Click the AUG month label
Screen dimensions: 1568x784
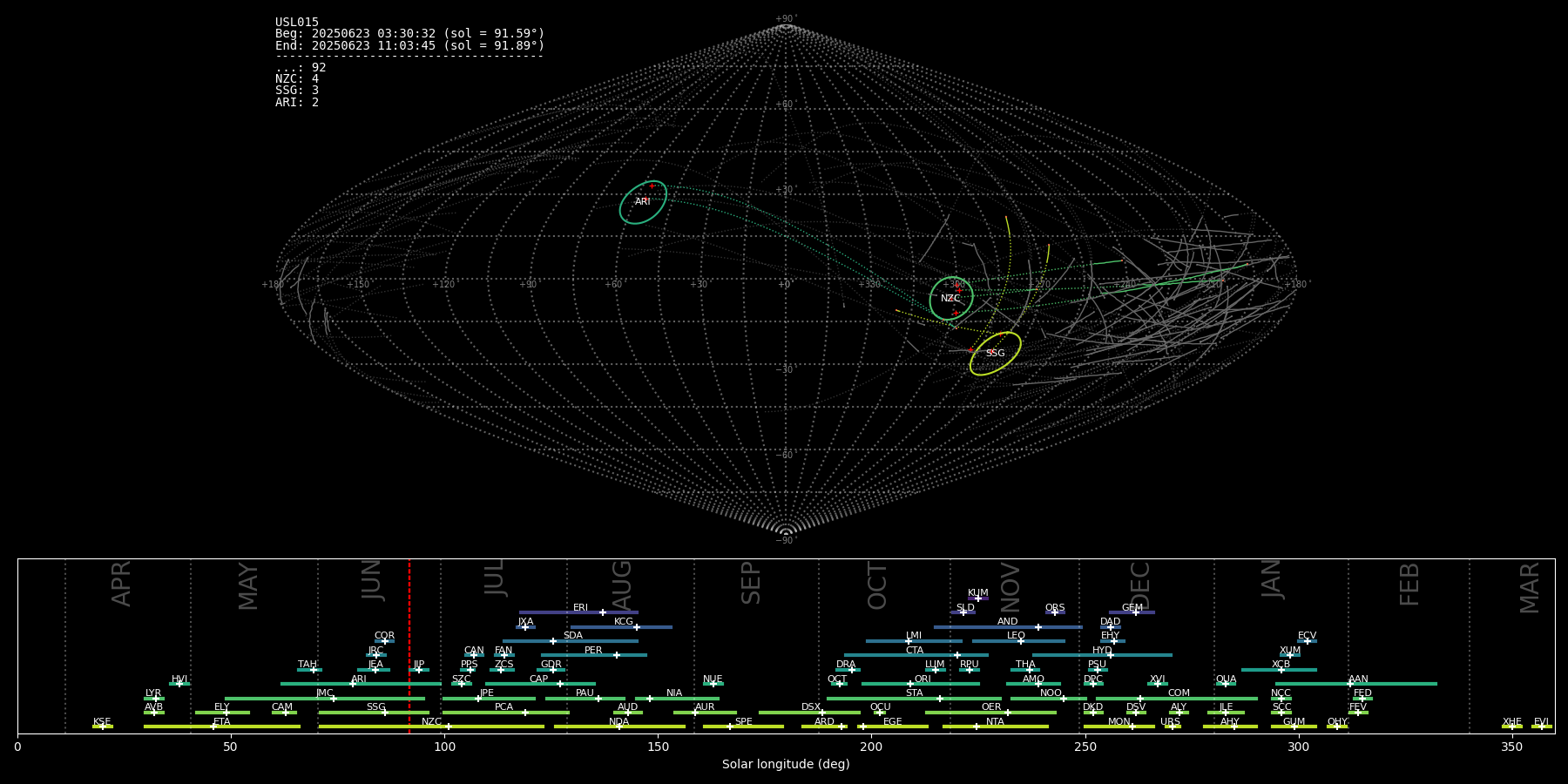pos(622,585)
